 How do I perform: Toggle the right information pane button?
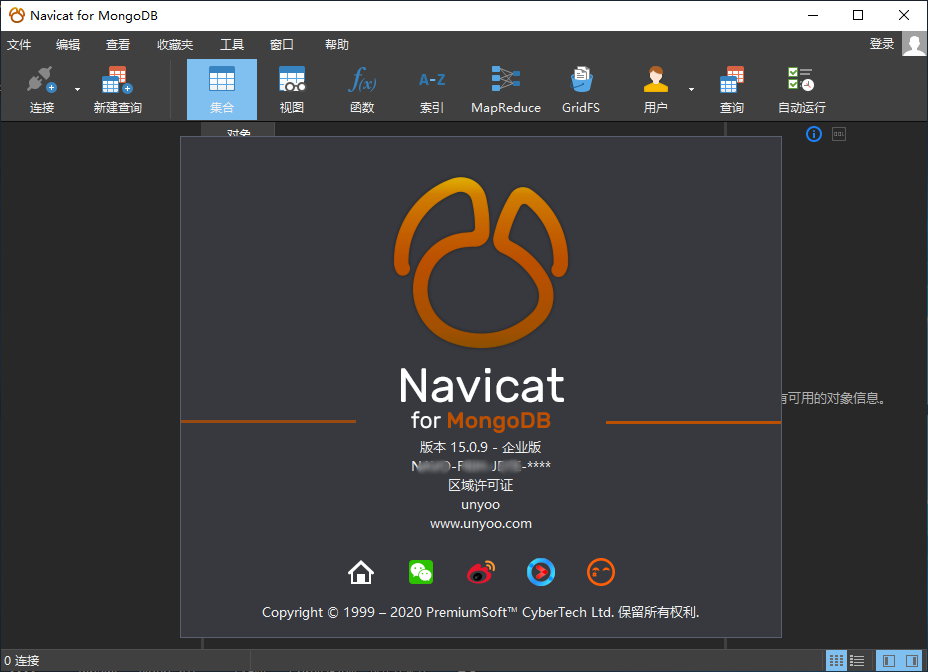pos(912,660)
